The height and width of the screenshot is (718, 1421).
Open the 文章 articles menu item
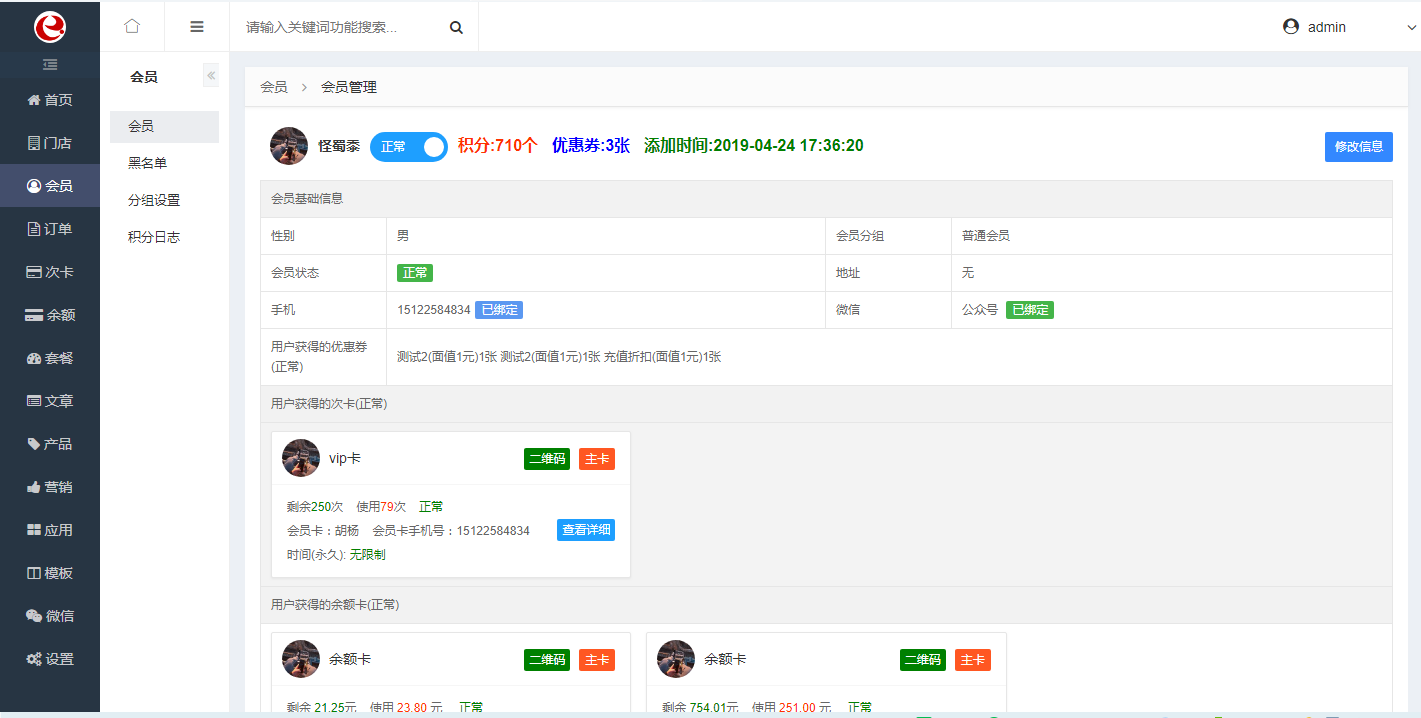point(50,401)
